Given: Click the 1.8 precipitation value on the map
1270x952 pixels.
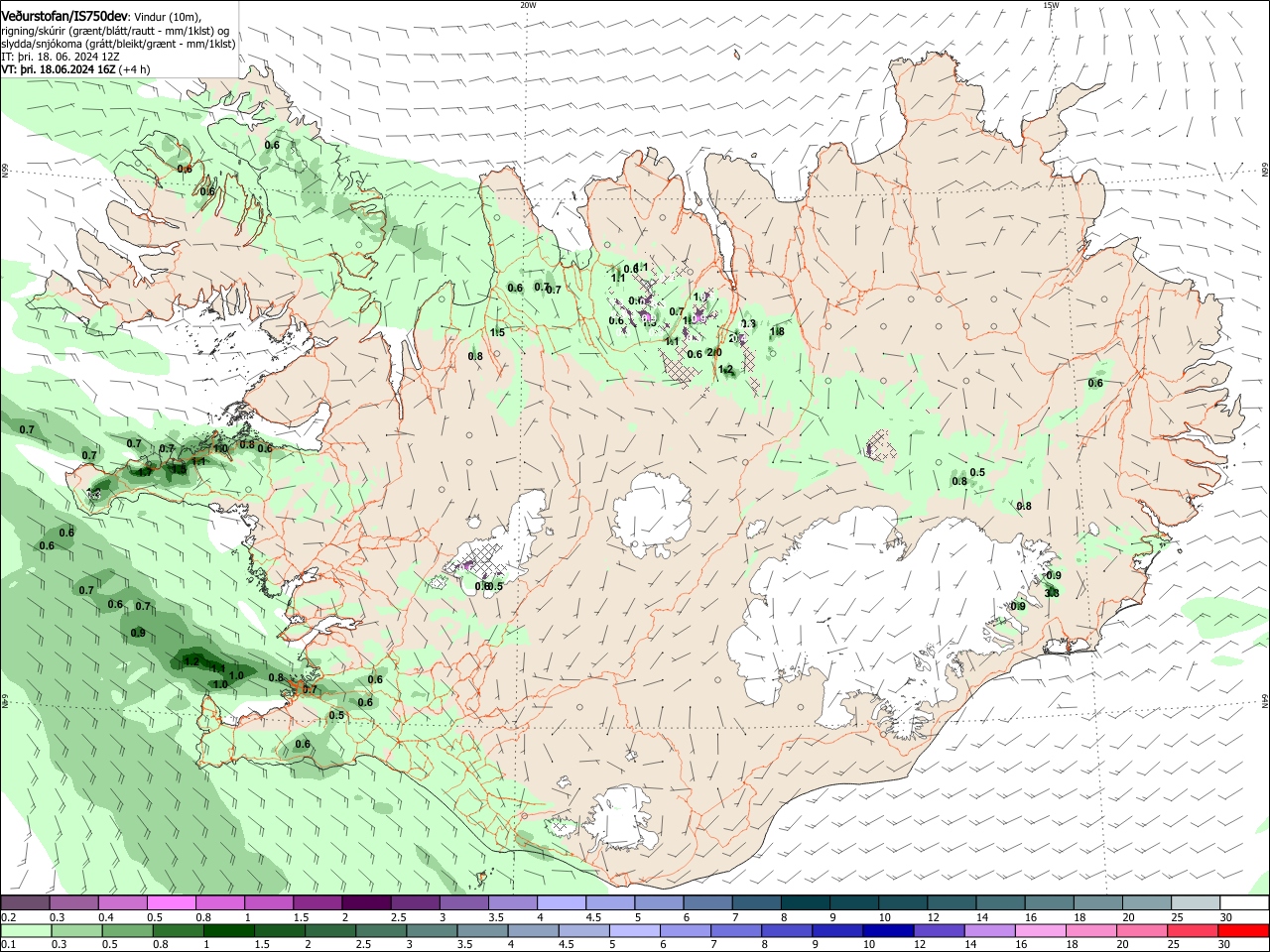Looking at the screenshot, I should click(778, 331).
